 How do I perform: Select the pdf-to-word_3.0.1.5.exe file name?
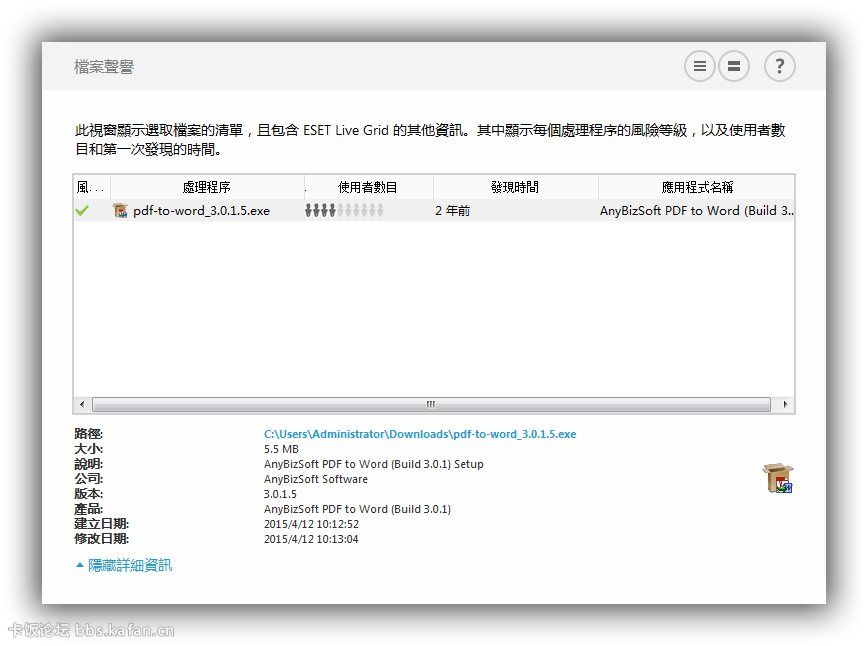202,211
